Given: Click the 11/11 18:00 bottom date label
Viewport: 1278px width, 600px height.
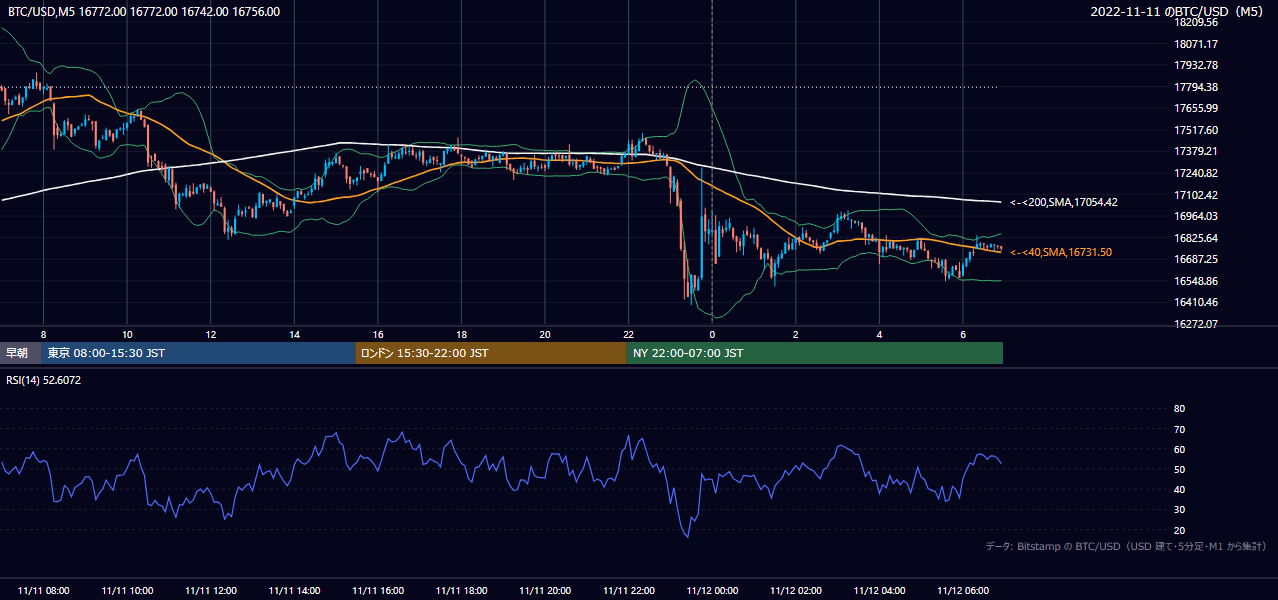Looking at the screenshot, I should pos(461,591).
